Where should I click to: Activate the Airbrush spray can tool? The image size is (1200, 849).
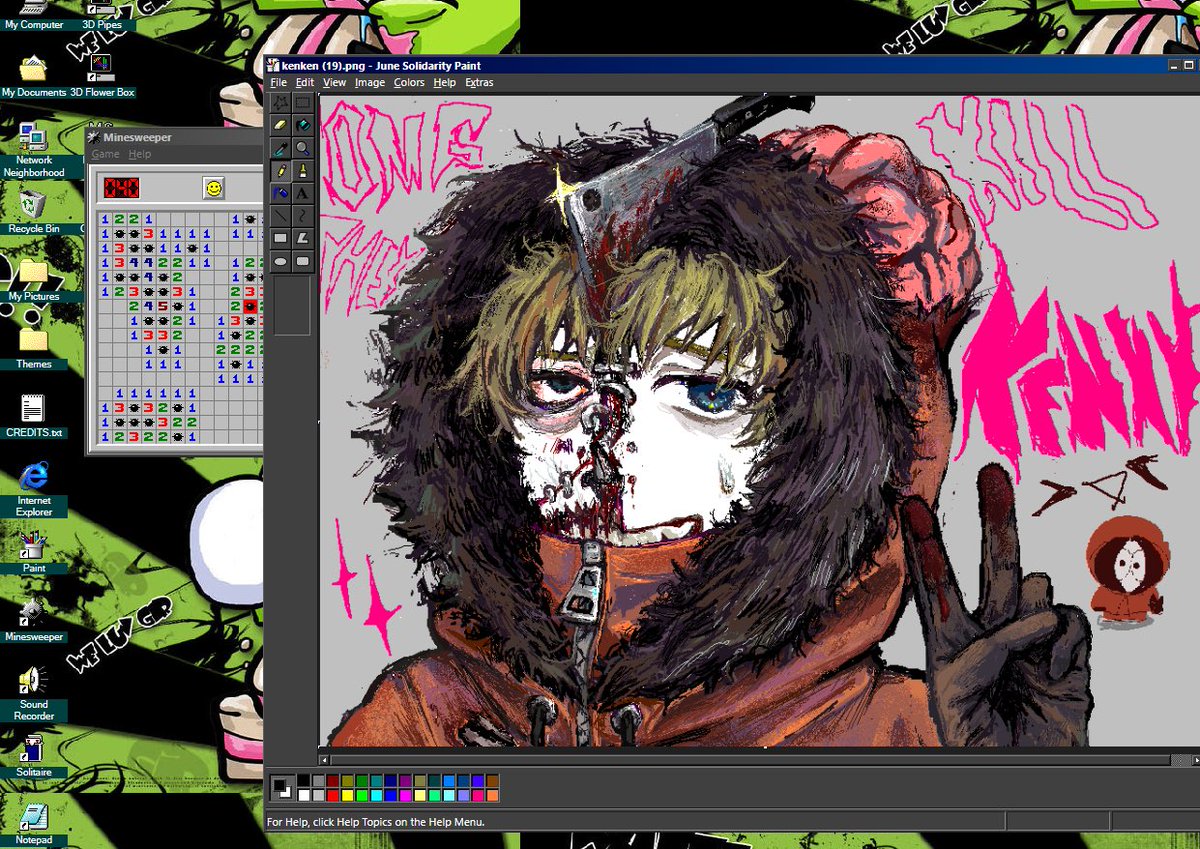(x=281, y=192)
